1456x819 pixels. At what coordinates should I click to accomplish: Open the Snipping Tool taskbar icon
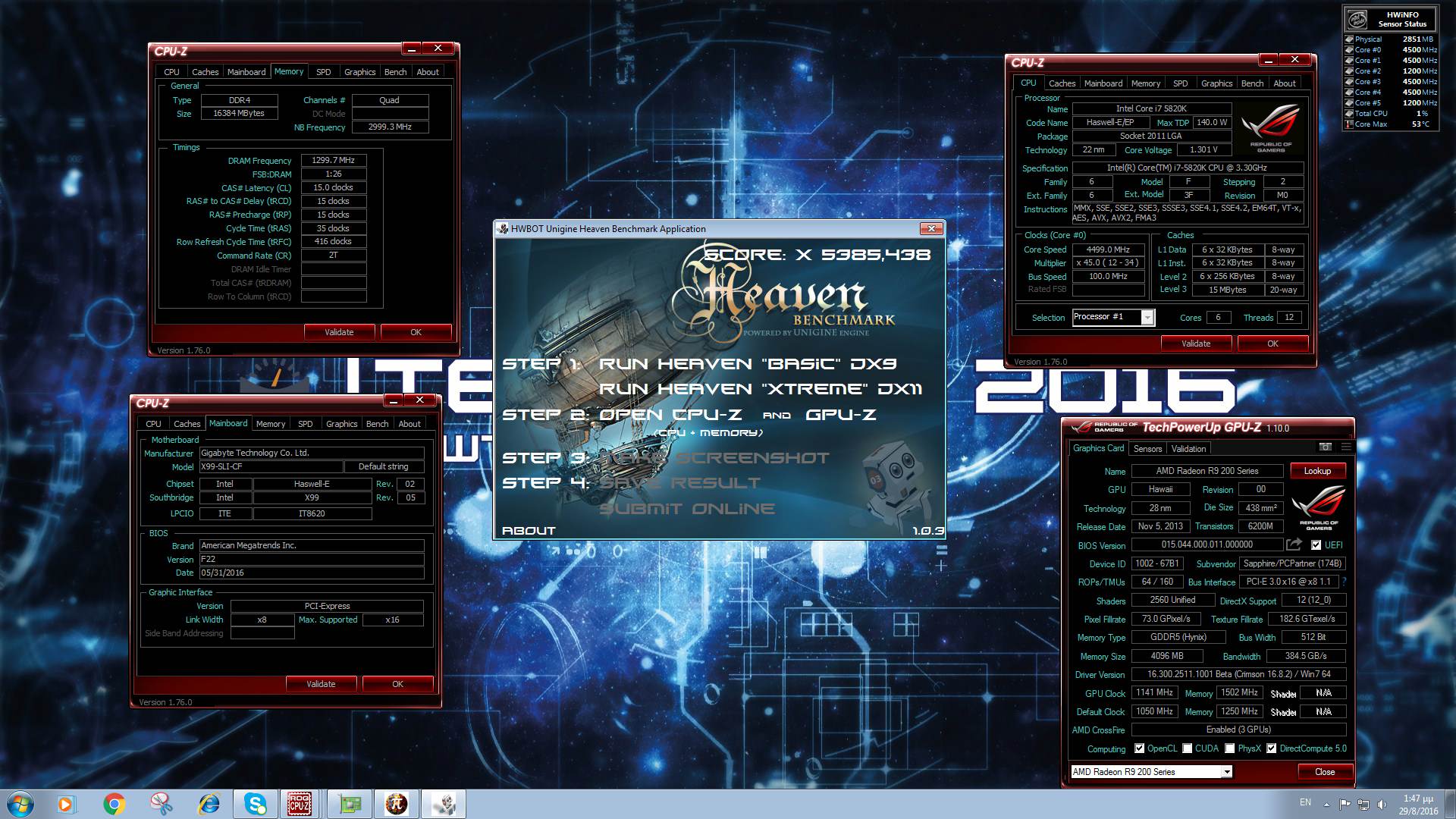coord(161,804)
